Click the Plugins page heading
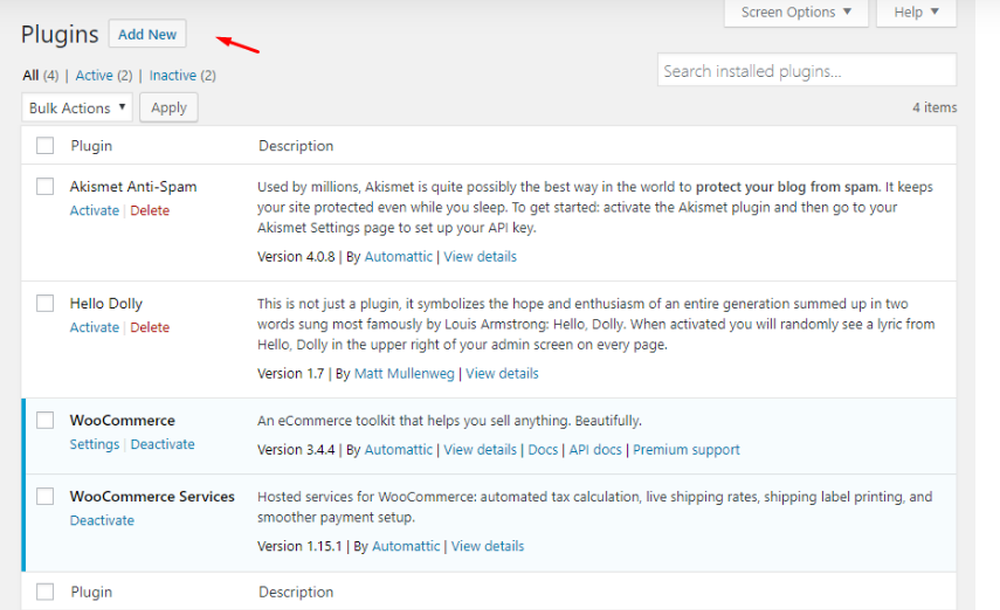The width and height of the screenshot is (1000, 610). pyautogui.click(x=60, y=34)
